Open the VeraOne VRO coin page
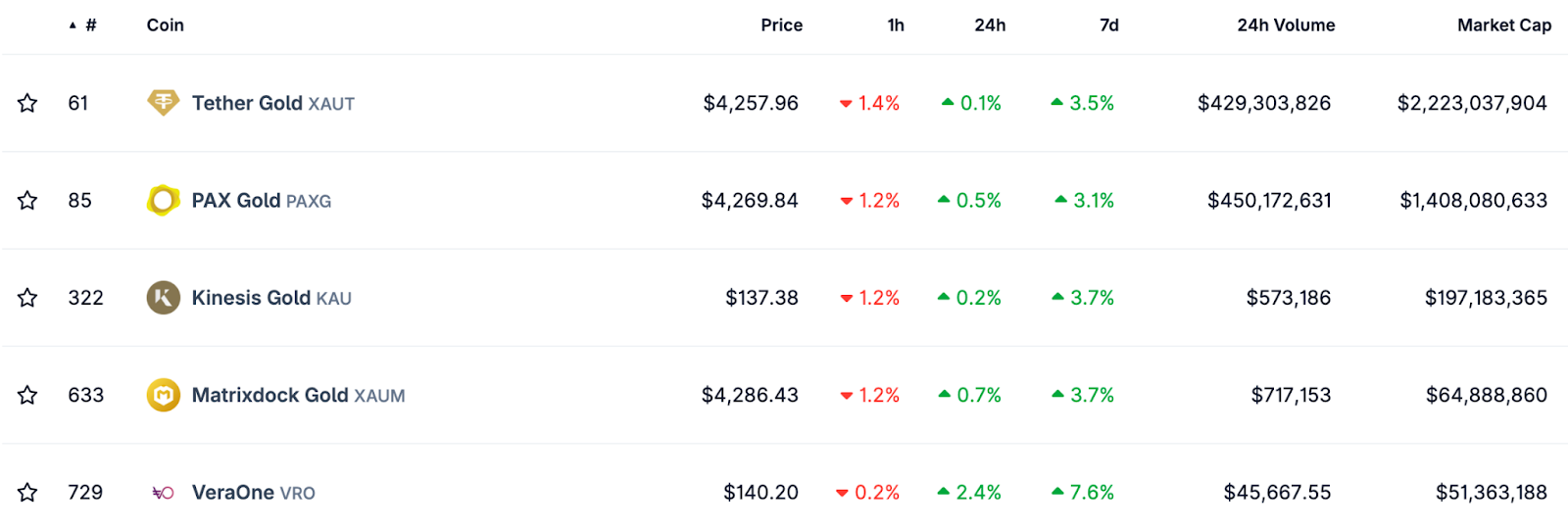Image resolution: width=1568 pixels, height=530 pixels. tap(253, 492)
